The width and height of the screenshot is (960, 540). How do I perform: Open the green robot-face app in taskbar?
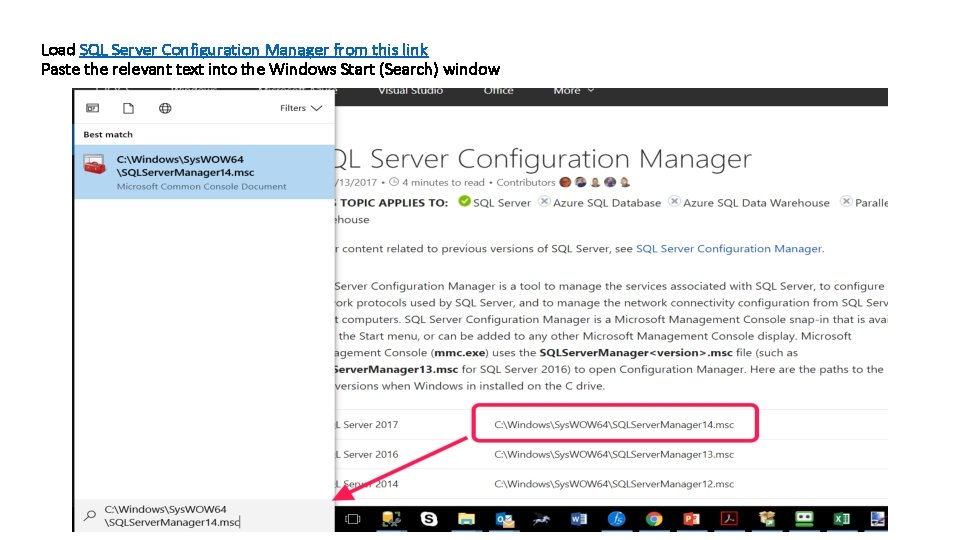804,519
